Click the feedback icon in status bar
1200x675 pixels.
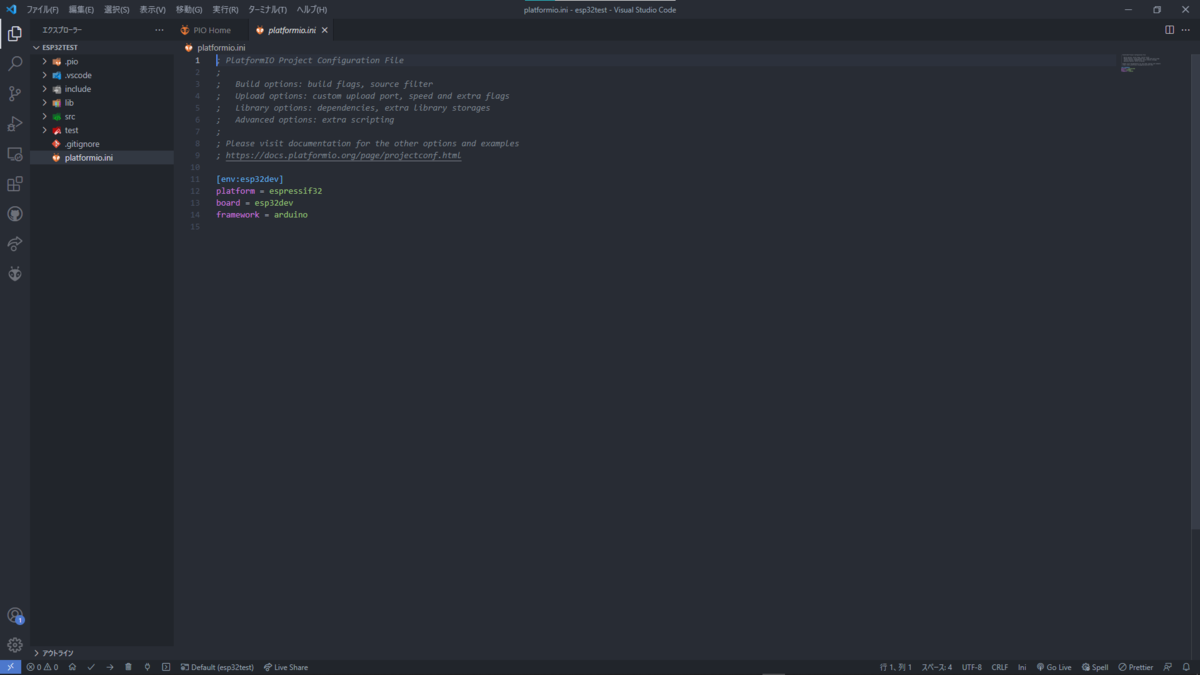click(x=1167, y=667)
